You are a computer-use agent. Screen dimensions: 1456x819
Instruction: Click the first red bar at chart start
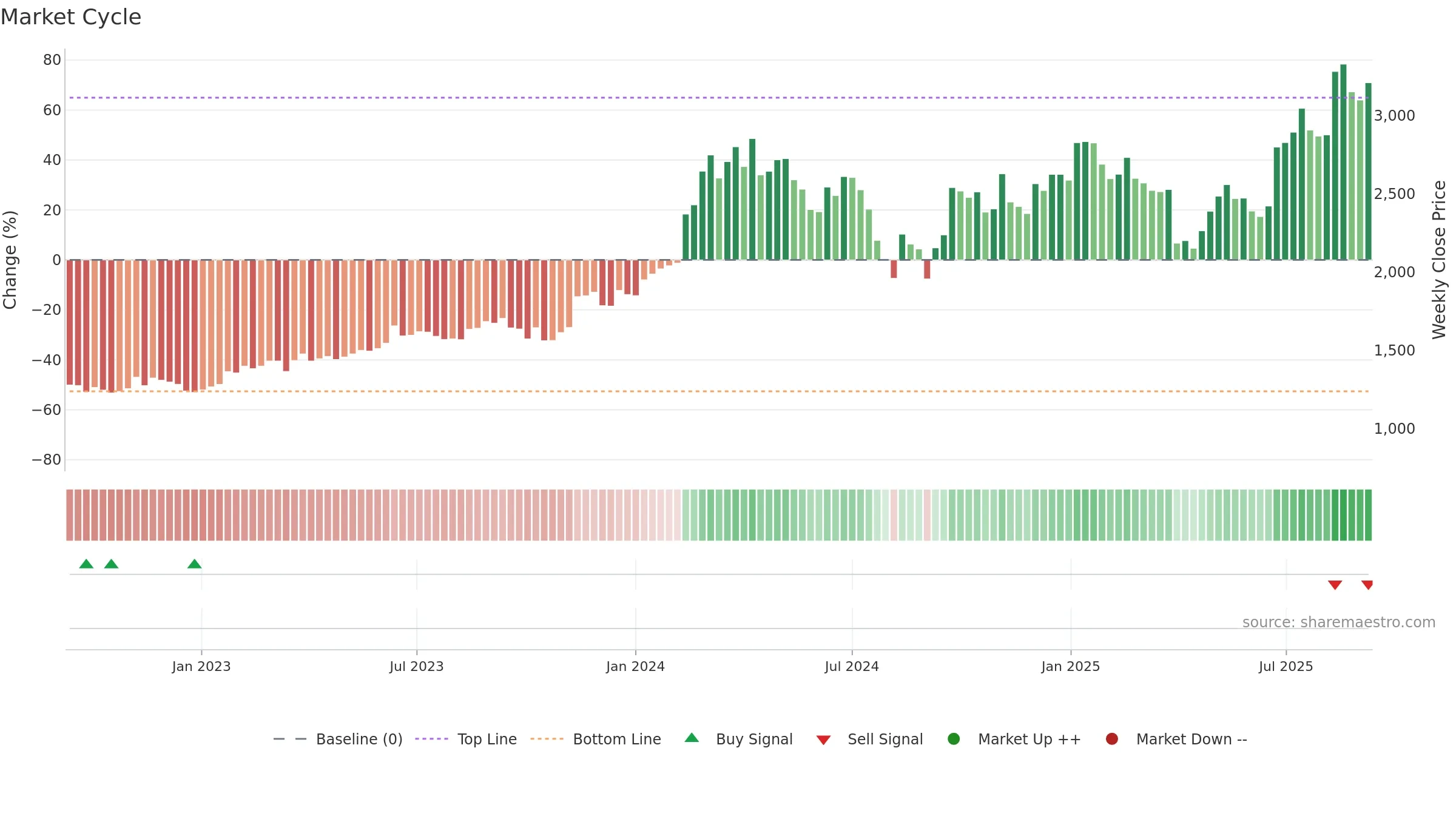point(70,322)
